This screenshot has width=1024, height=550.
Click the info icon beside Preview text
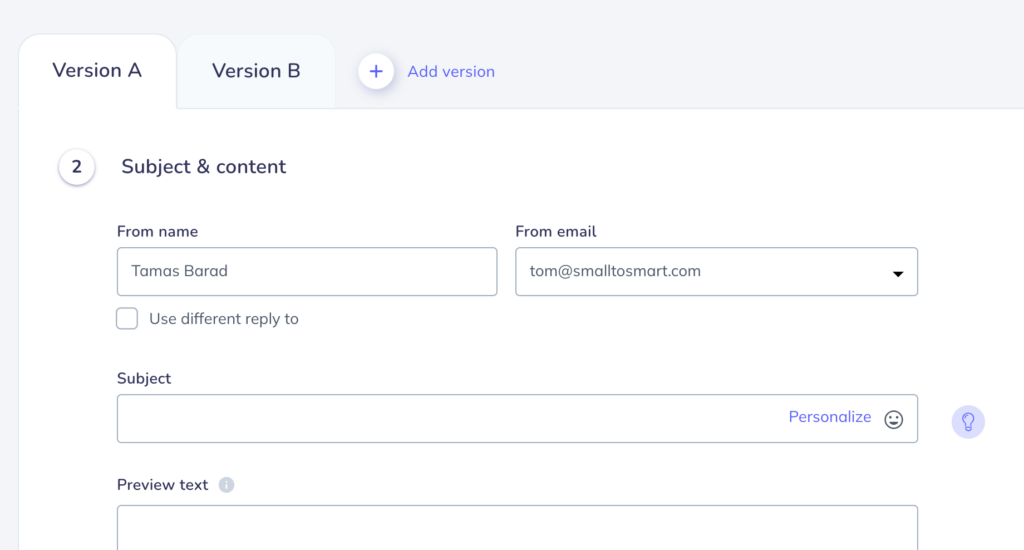(x=227, y=485)
